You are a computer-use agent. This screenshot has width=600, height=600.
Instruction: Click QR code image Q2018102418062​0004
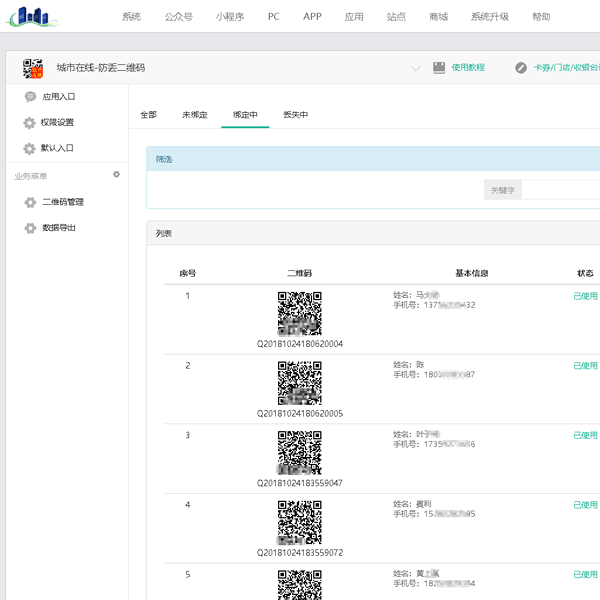tap(300, 314)
